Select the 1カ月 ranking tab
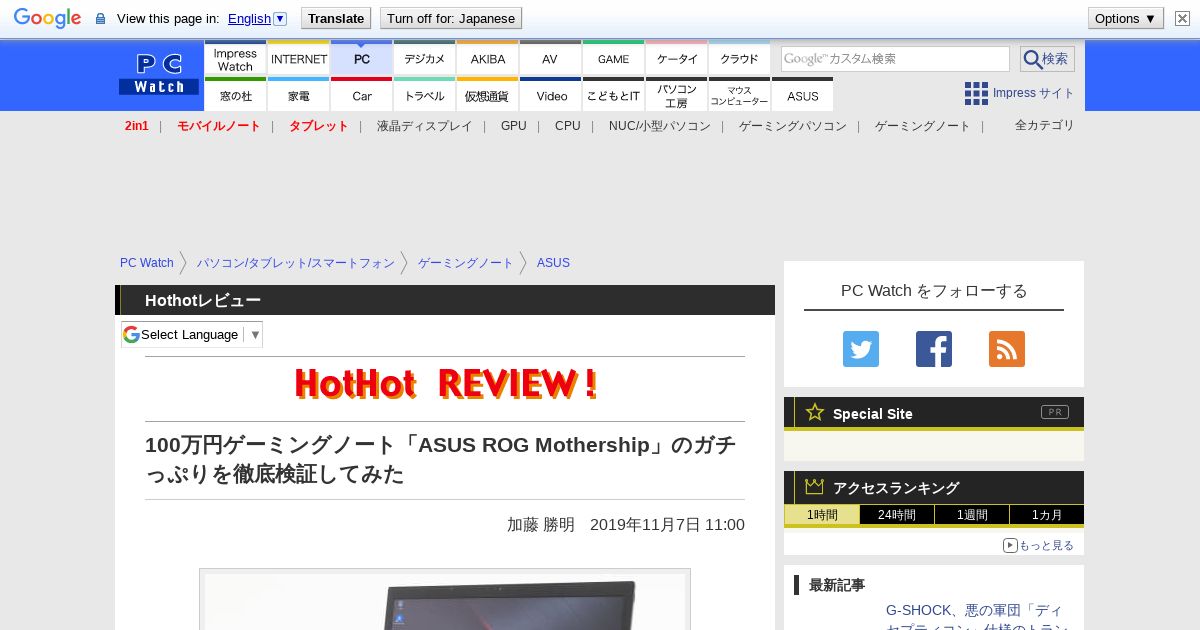 pyautogui.click(x=1047, y=515)
